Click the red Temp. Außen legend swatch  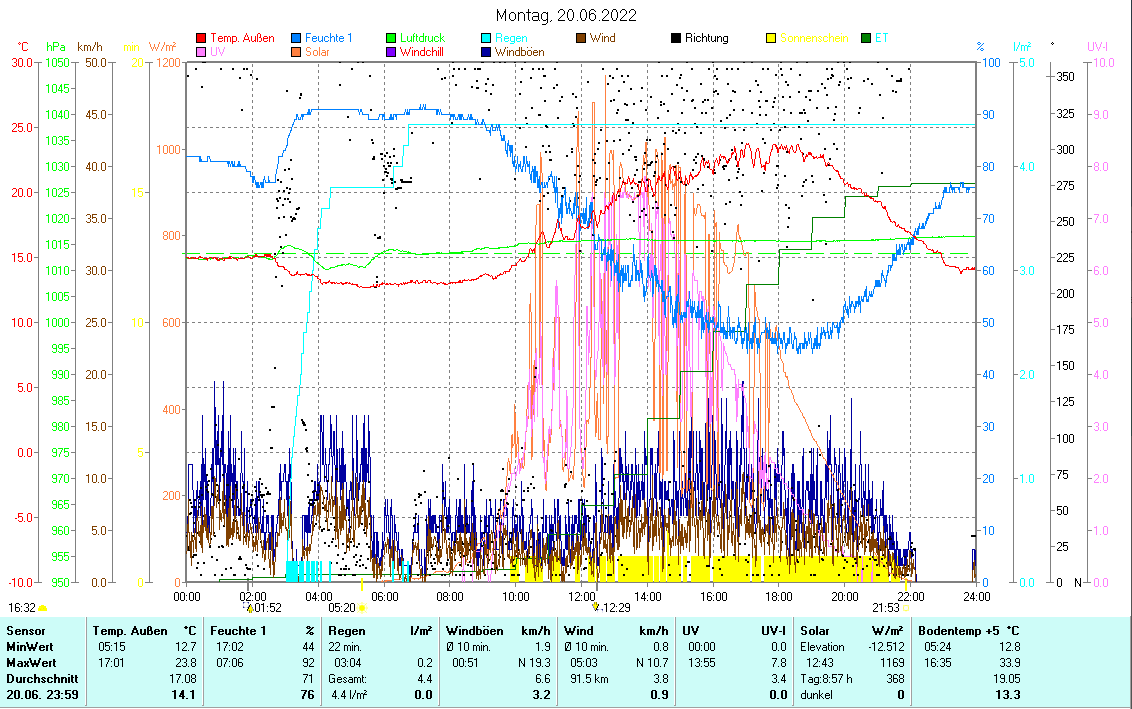point(202,39)
